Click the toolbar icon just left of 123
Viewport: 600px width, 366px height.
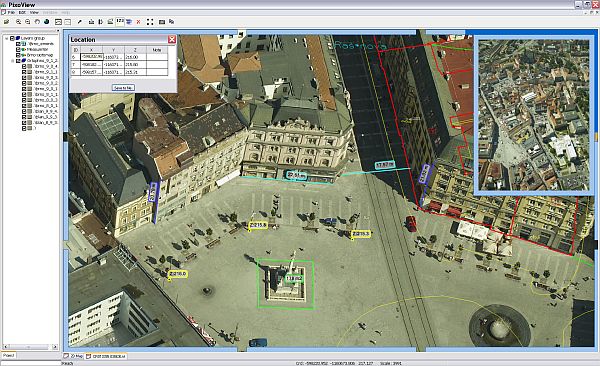click(x=110, y=22)
